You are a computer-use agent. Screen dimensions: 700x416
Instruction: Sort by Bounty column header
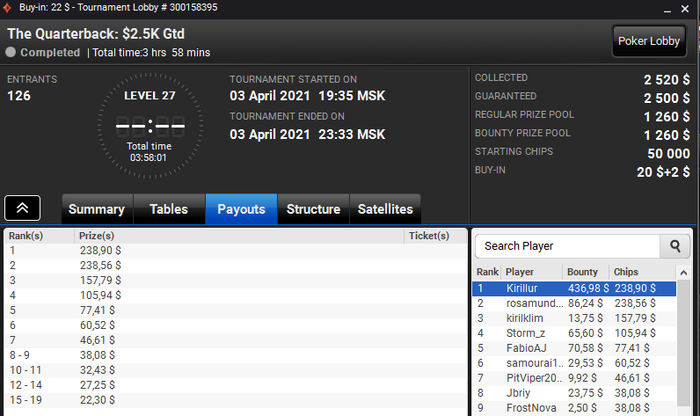click(586, 272)
